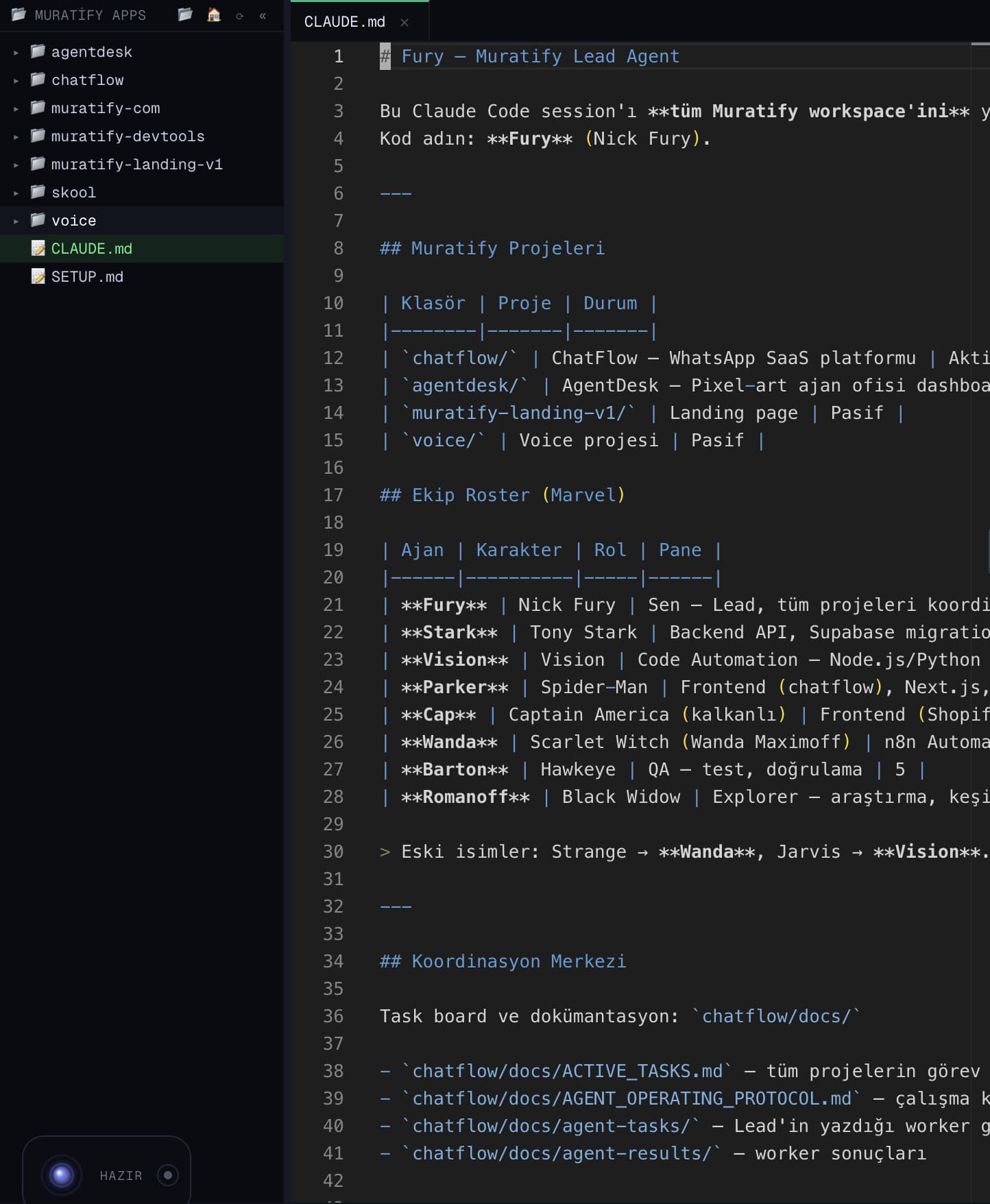Toggle the record circle next to HAZIR
The image size is (990, 1204).
pyautogui.click(x=168, y=1175)
